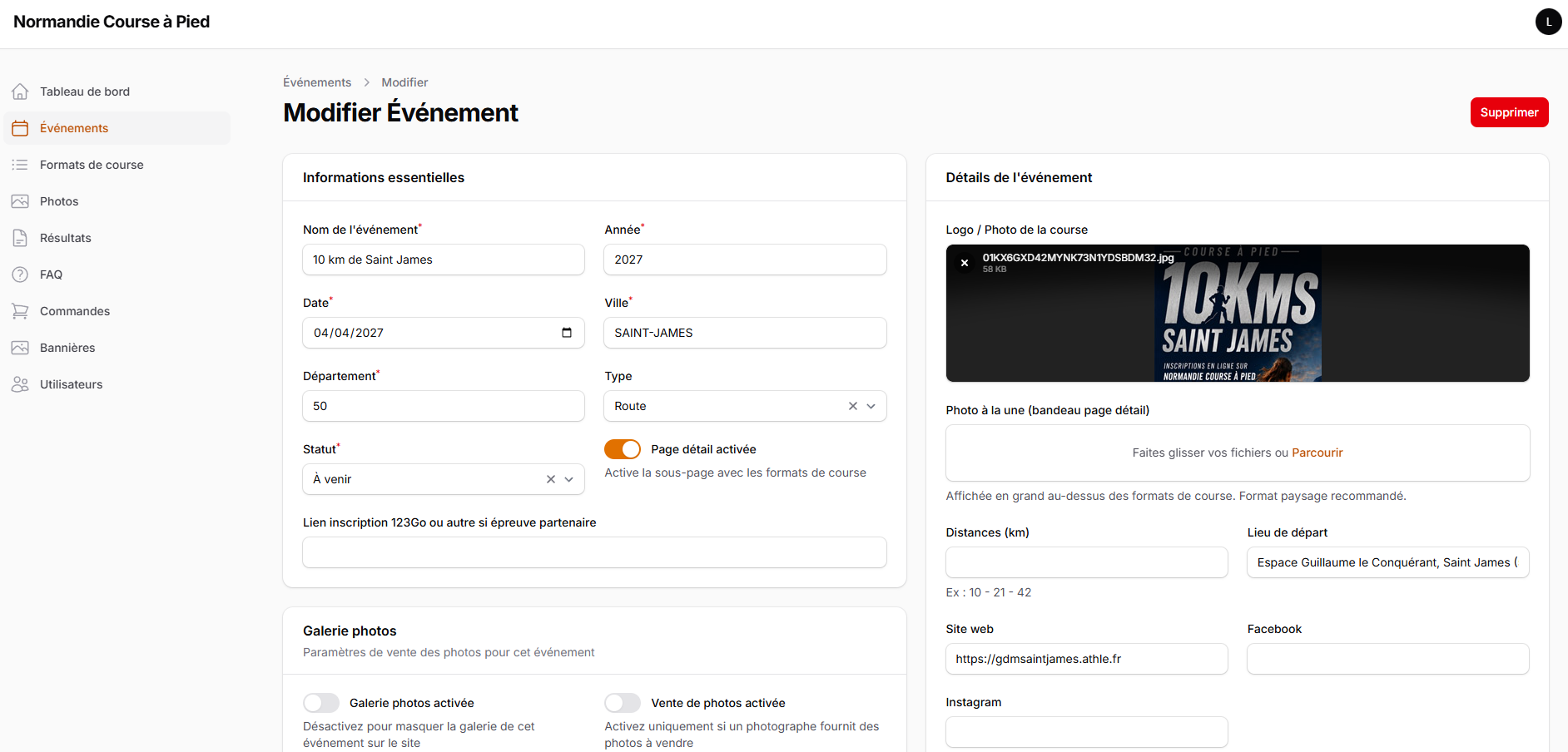This screenshot has height=752, width=1568.
Task: Click the Détails de l'événement heading
Action: pos(1019,177)
